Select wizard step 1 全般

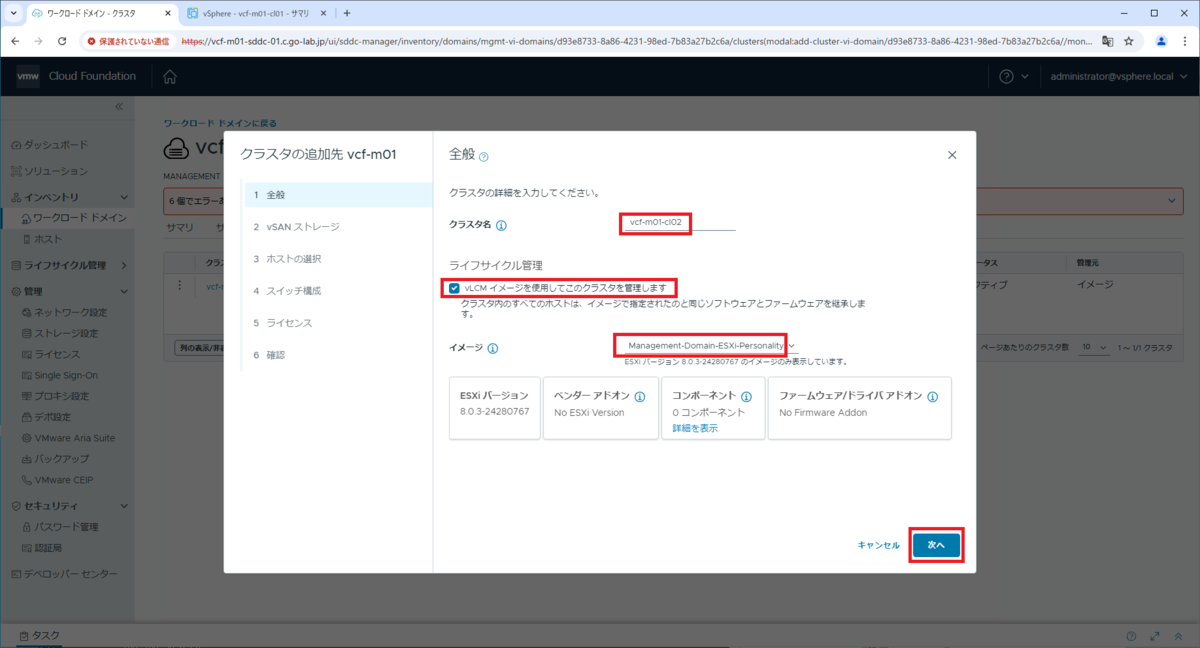[x=336, y=194]
